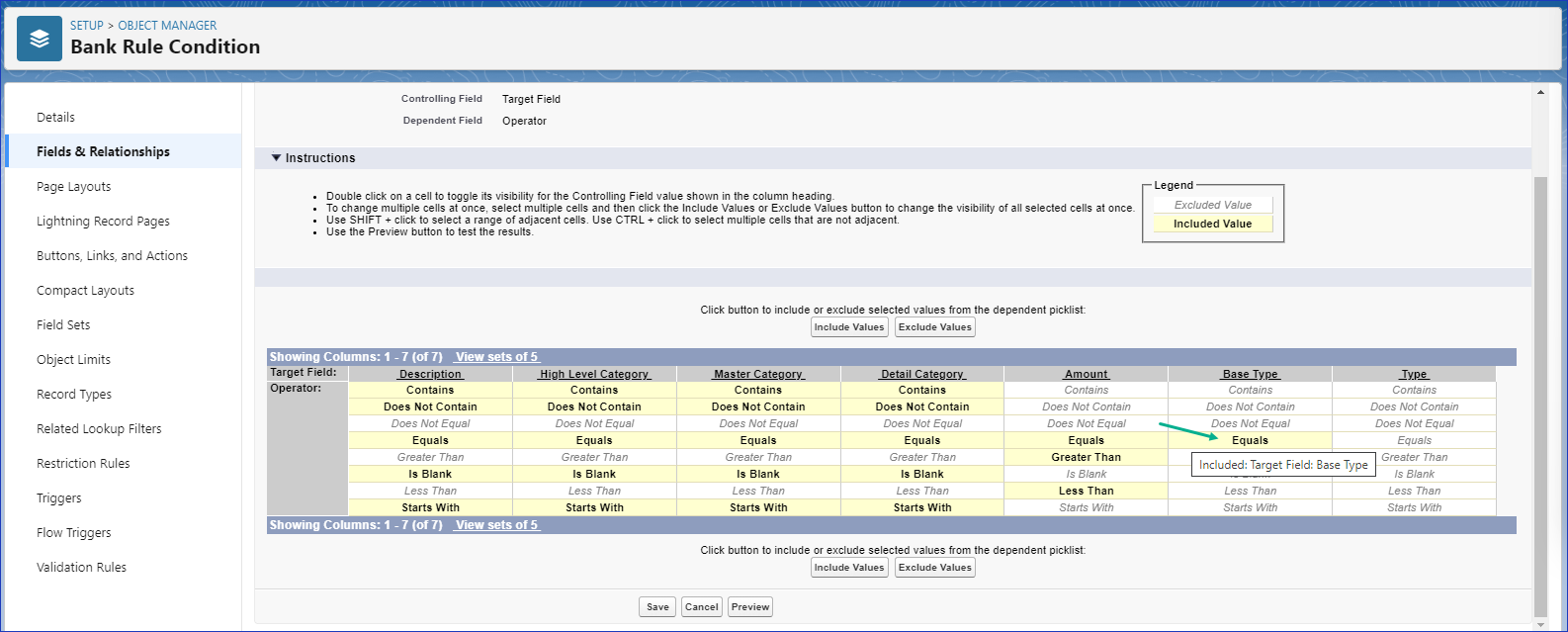This screenshot has height=632, width=1568.
Task: Click the Object Manager stack icon
Action: [40, 39]
